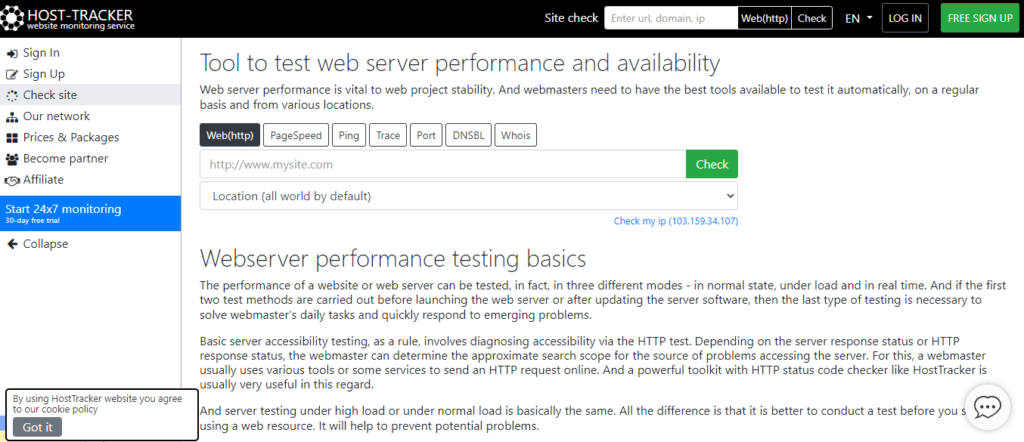Select the Whois tab
Viewport: 1024px width, 442px height.
tap(515, 135)
